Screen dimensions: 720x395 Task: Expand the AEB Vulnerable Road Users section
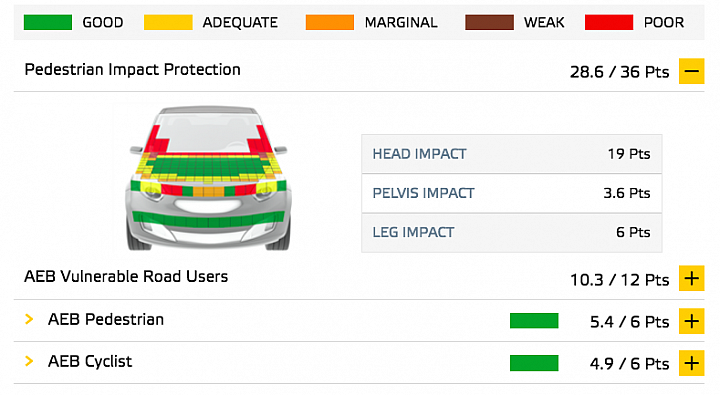point(692,278)
